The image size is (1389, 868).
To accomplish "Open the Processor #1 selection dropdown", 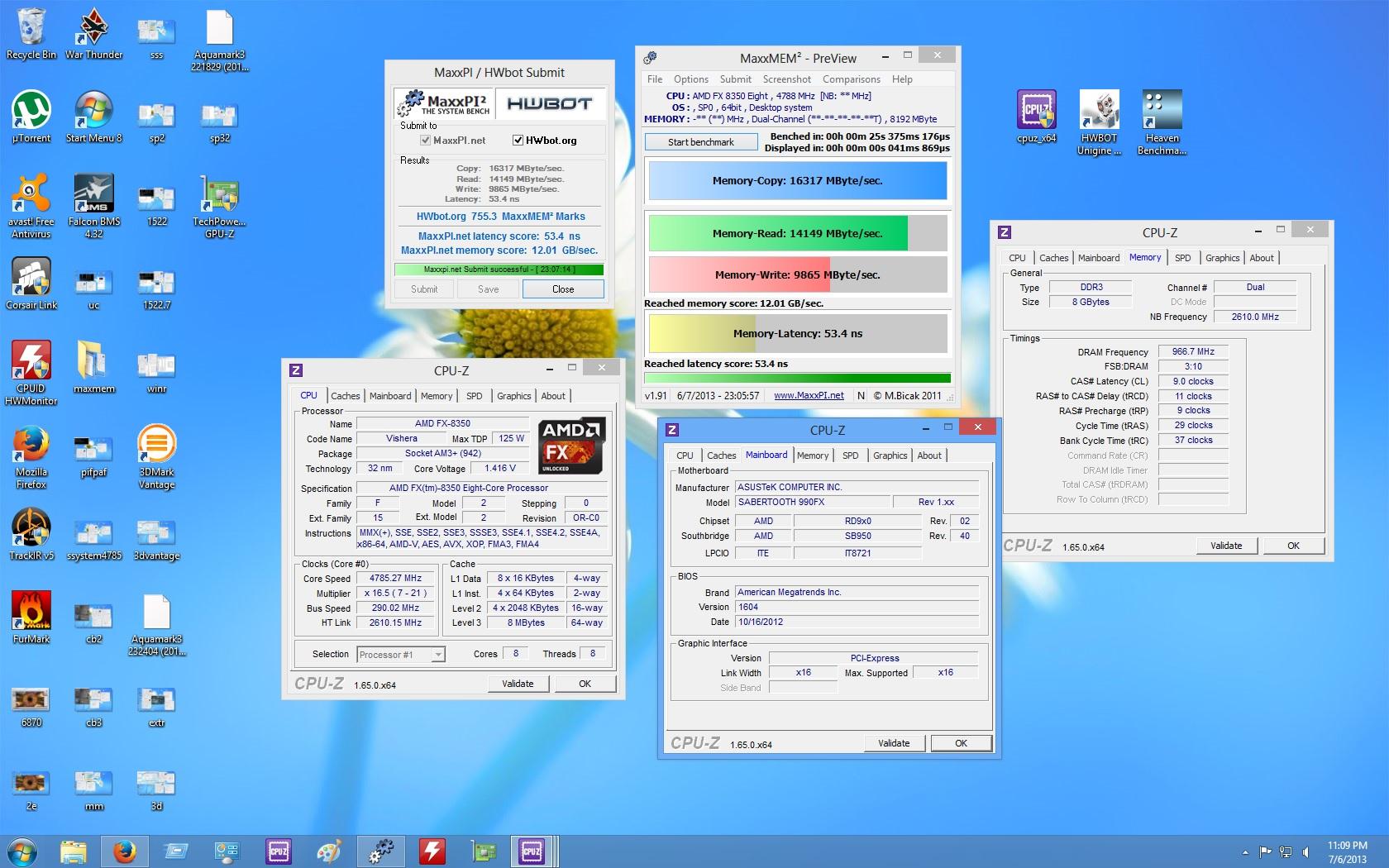I will click(x=401, y=655).
